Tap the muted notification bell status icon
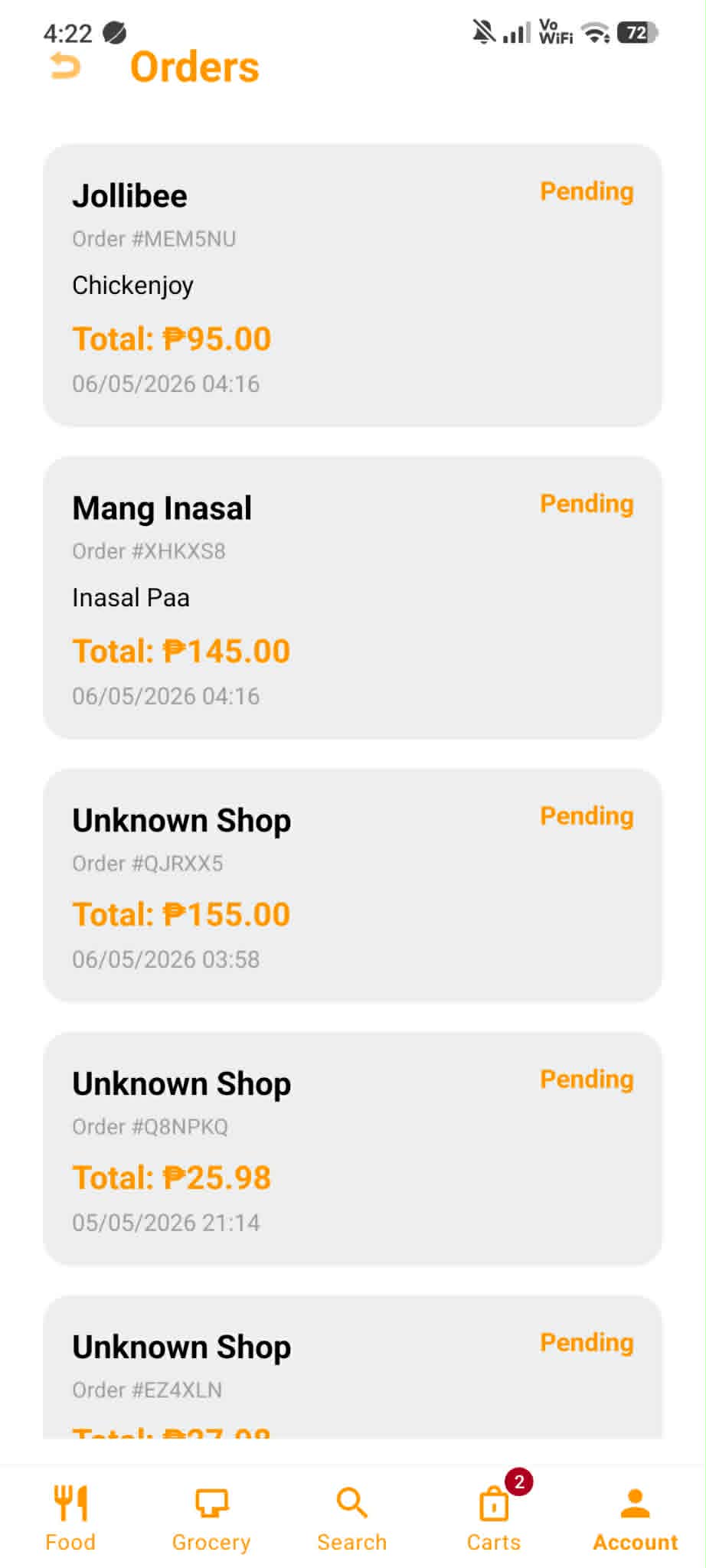 483,32
